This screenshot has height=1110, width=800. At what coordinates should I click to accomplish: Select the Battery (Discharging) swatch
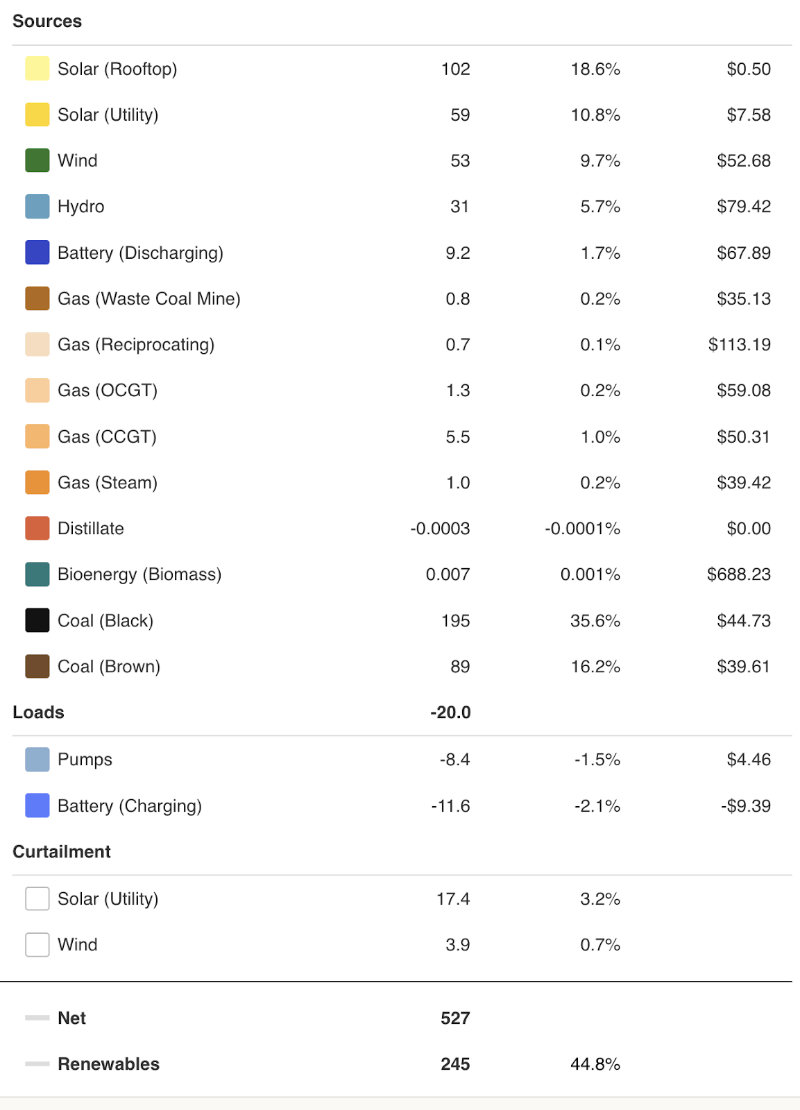36,252
